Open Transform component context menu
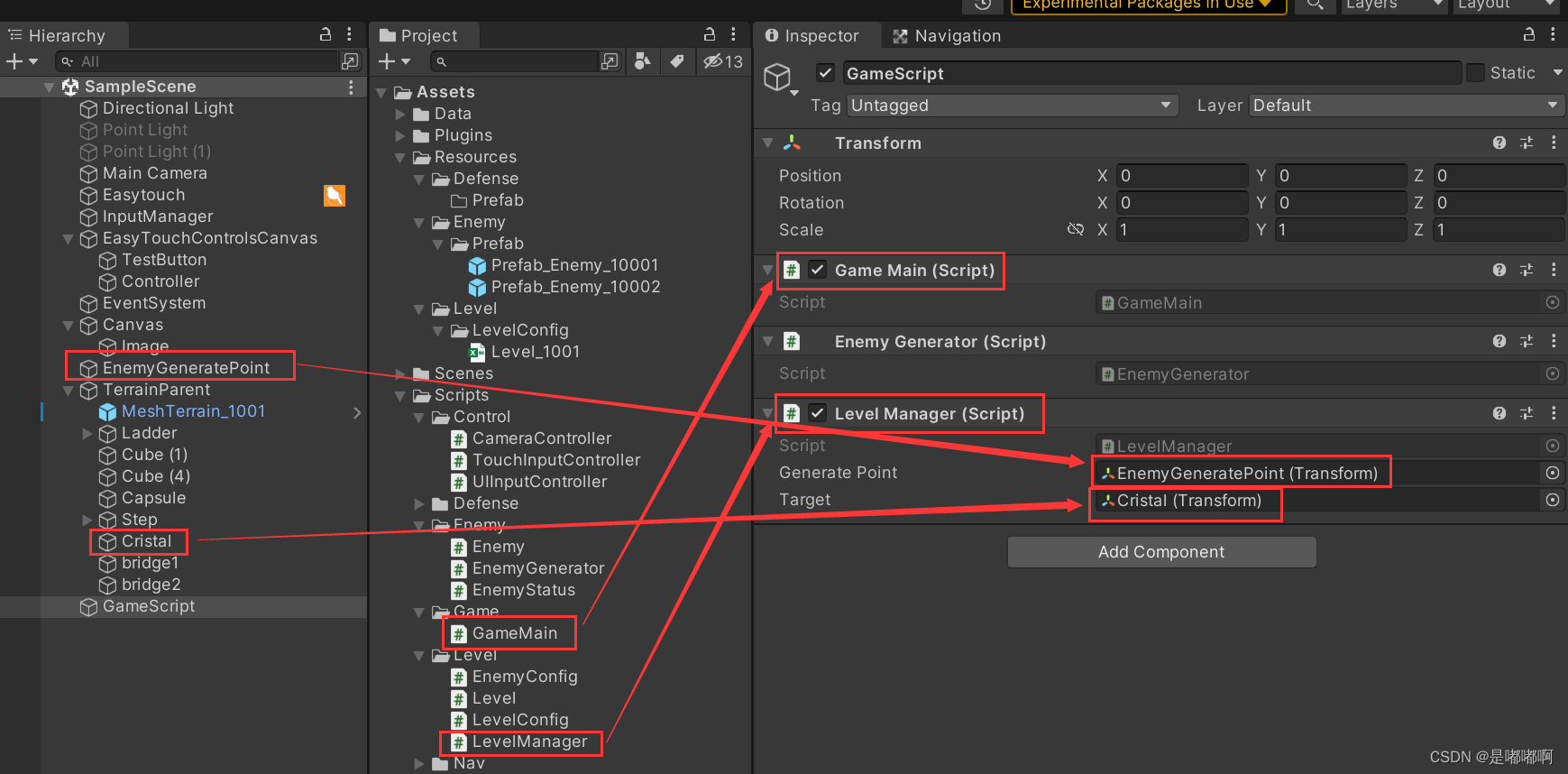The width and height of the screenshot is (1568, 774). point(1554,143)
